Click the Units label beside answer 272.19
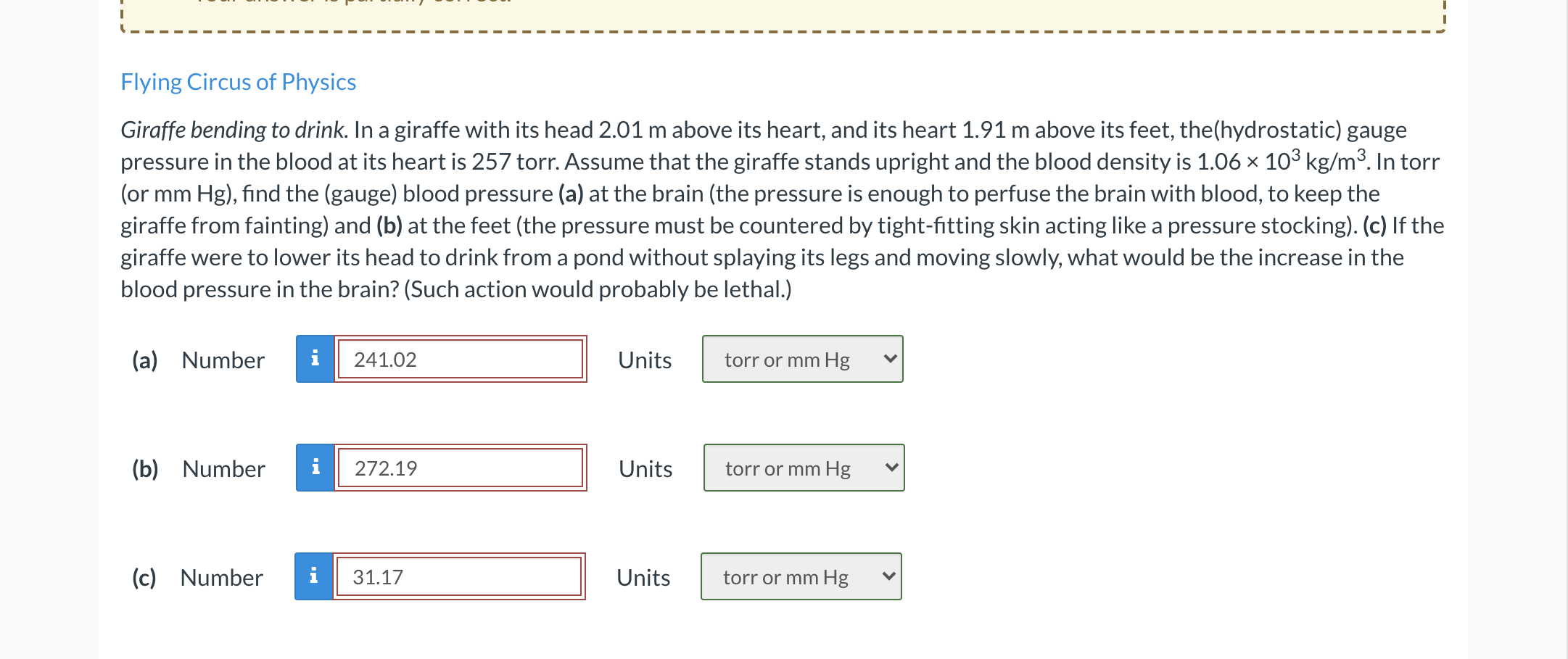 click(x=645, y=469)
